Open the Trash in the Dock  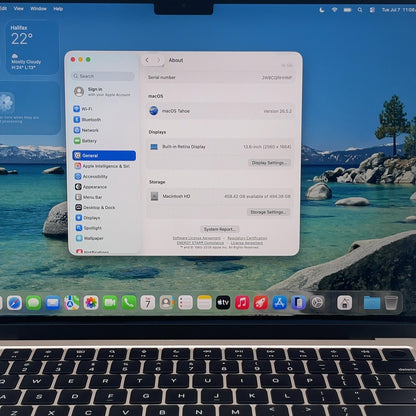(x=391, y=303)
